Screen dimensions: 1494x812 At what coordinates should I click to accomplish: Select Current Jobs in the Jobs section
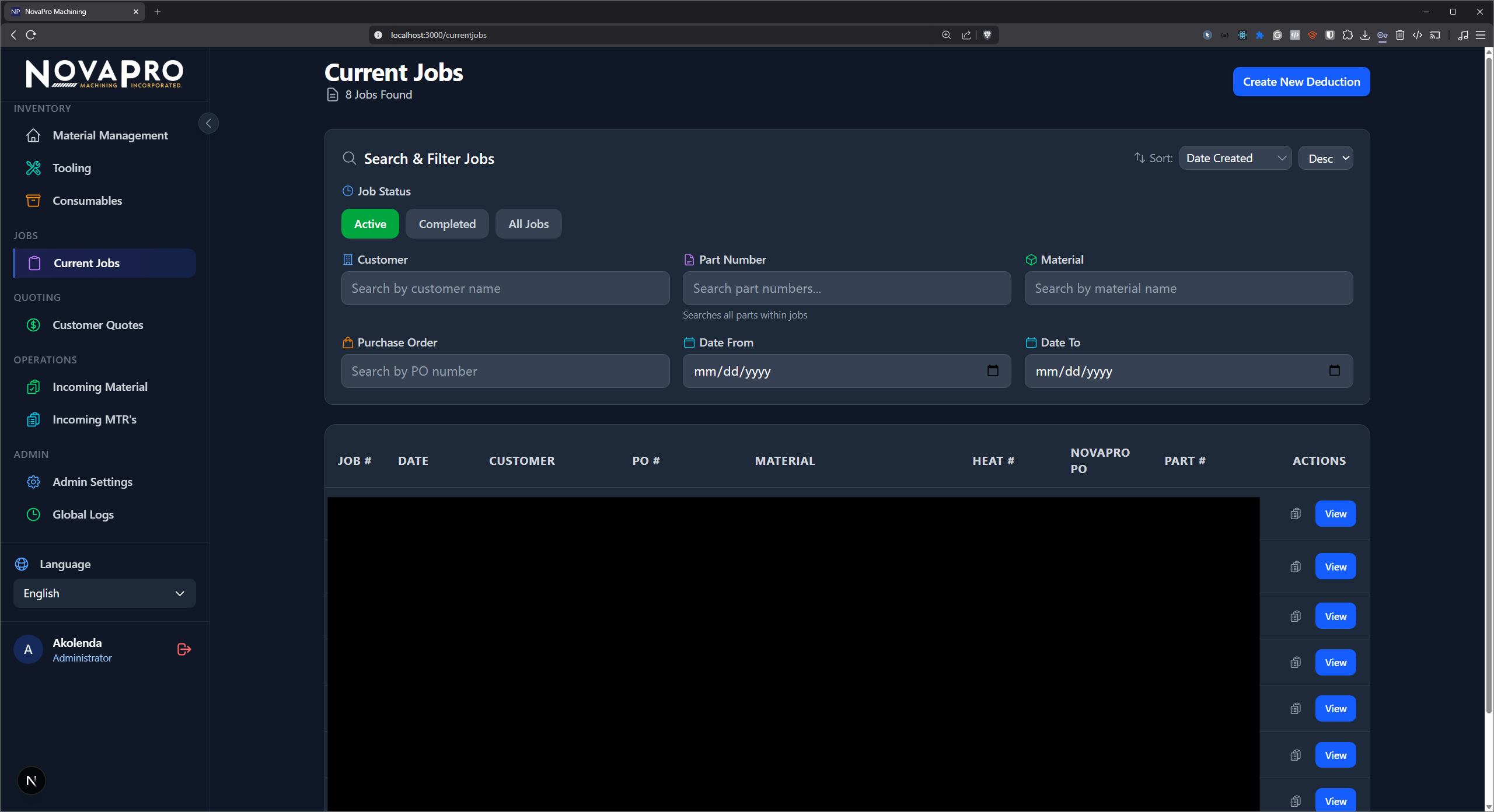(x=86, y=263)
